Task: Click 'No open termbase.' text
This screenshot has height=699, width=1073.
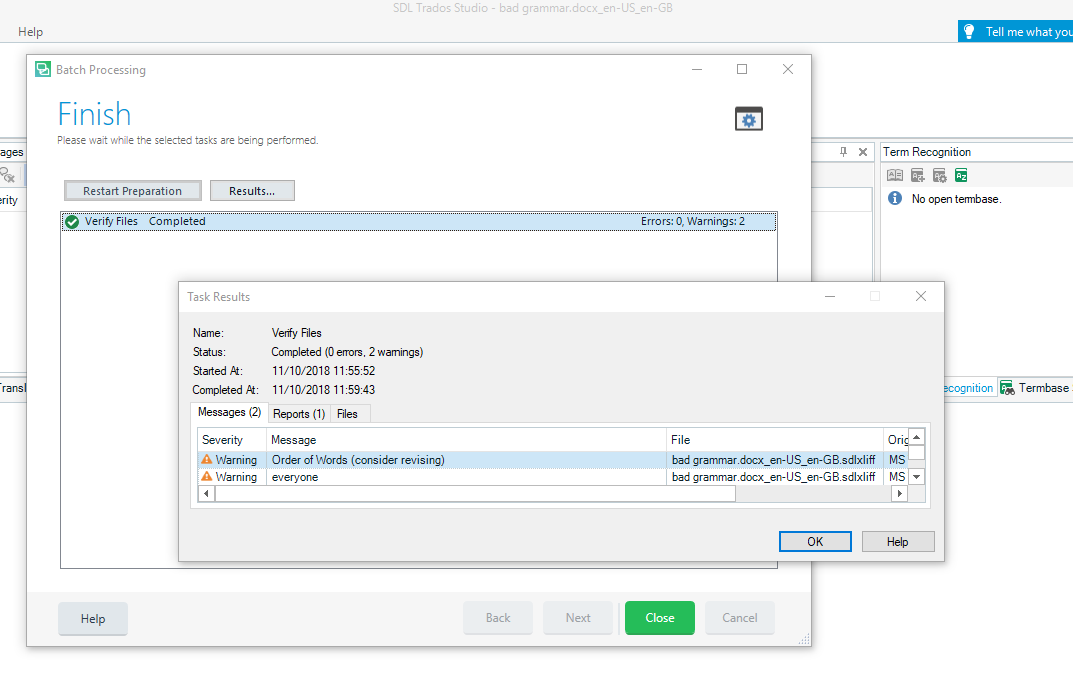Action: [x=956, y=199]
